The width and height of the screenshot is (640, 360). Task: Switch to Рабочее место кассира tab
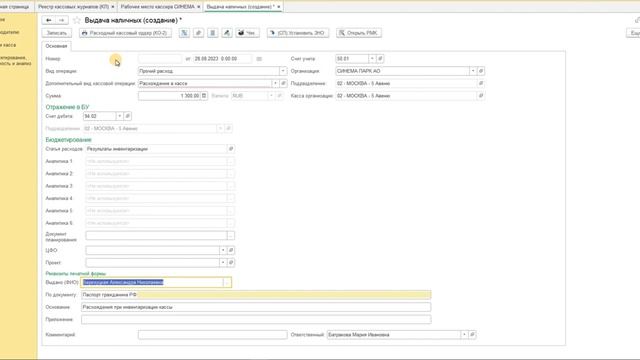point(157,7)
